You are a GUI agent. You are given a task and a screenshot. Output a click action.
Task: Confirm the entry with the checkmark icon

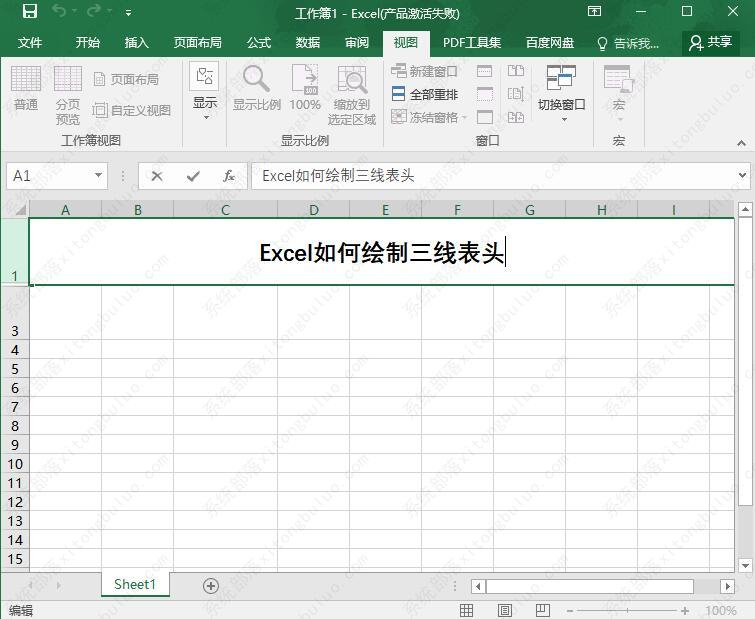pyautogui.click(x=193, y=176)
